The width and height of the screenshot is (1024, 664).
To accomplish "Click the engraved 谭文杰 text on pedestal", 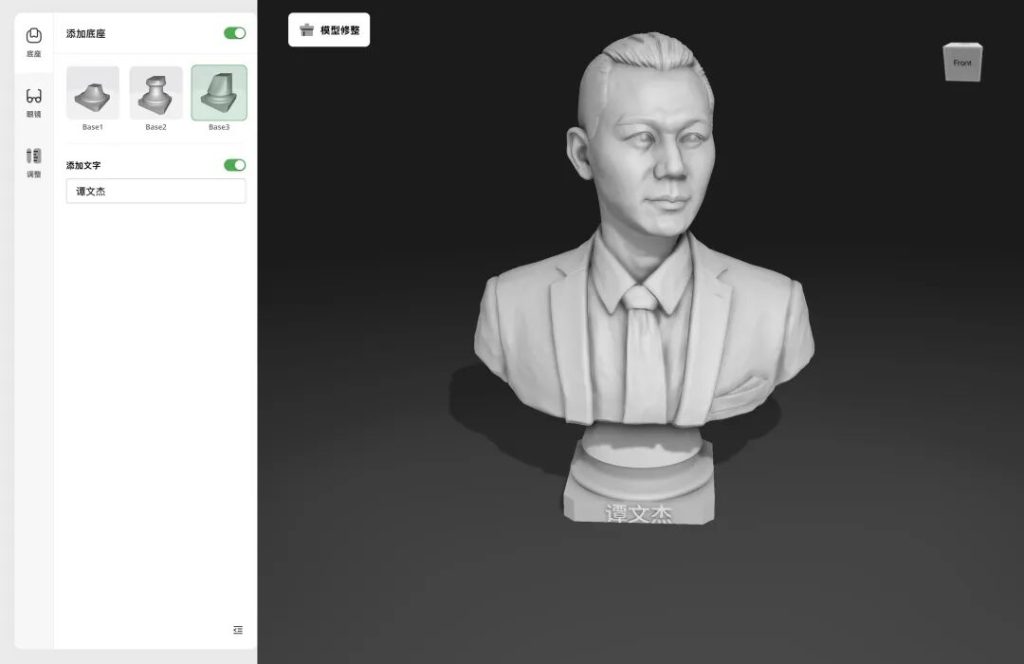I will coord(638,514).
